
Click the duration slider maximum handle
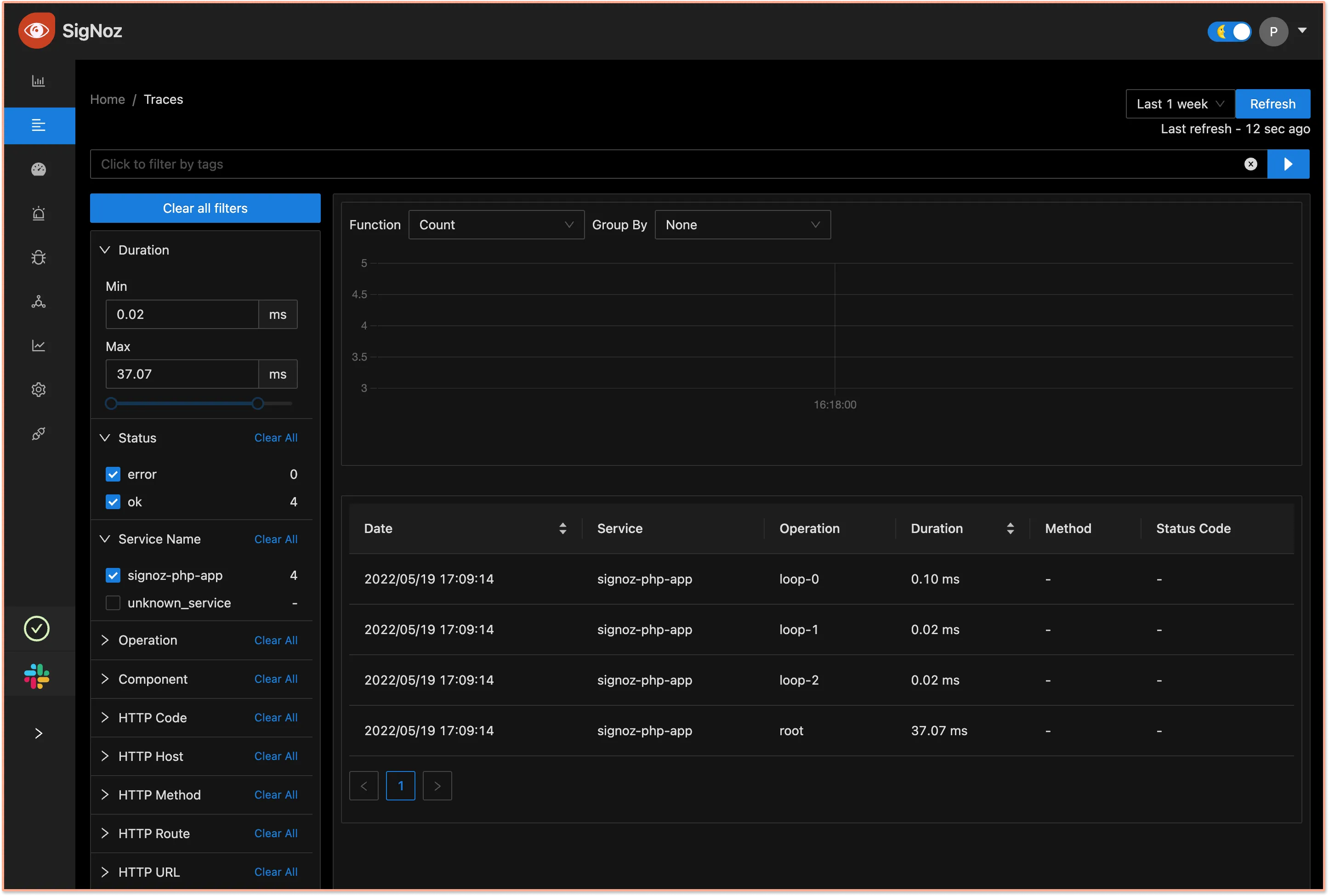click(x=258, y=403)
